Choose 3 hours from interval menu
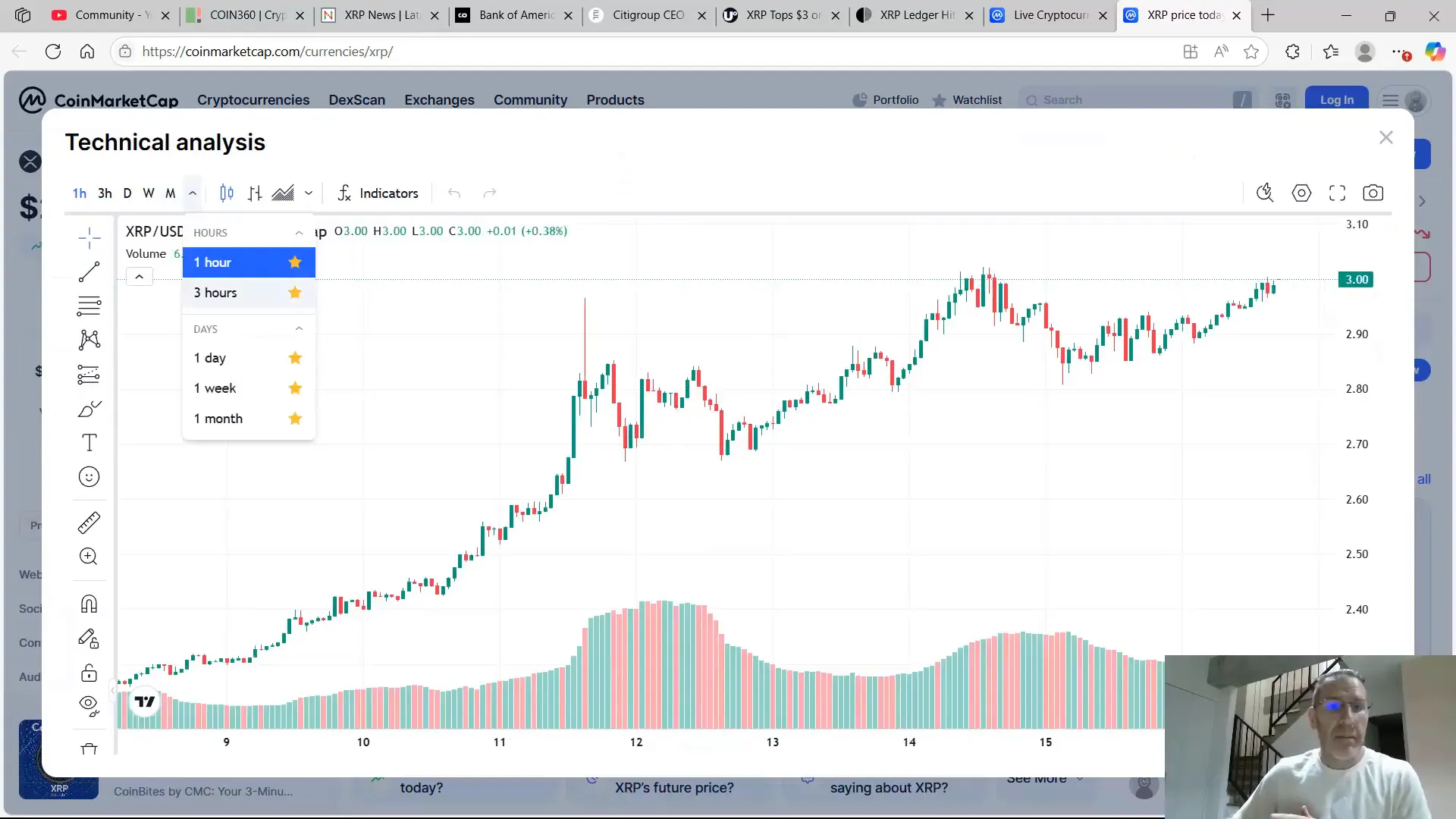This screenshot has width=1456, height=819. [x=249, y=293]
